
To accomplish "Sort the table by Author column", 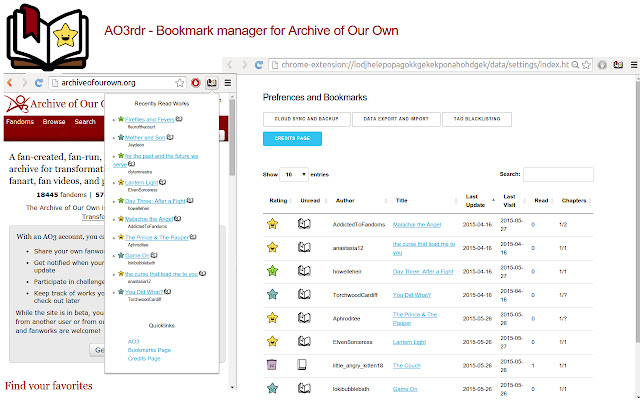I will (x=360, y=201).
